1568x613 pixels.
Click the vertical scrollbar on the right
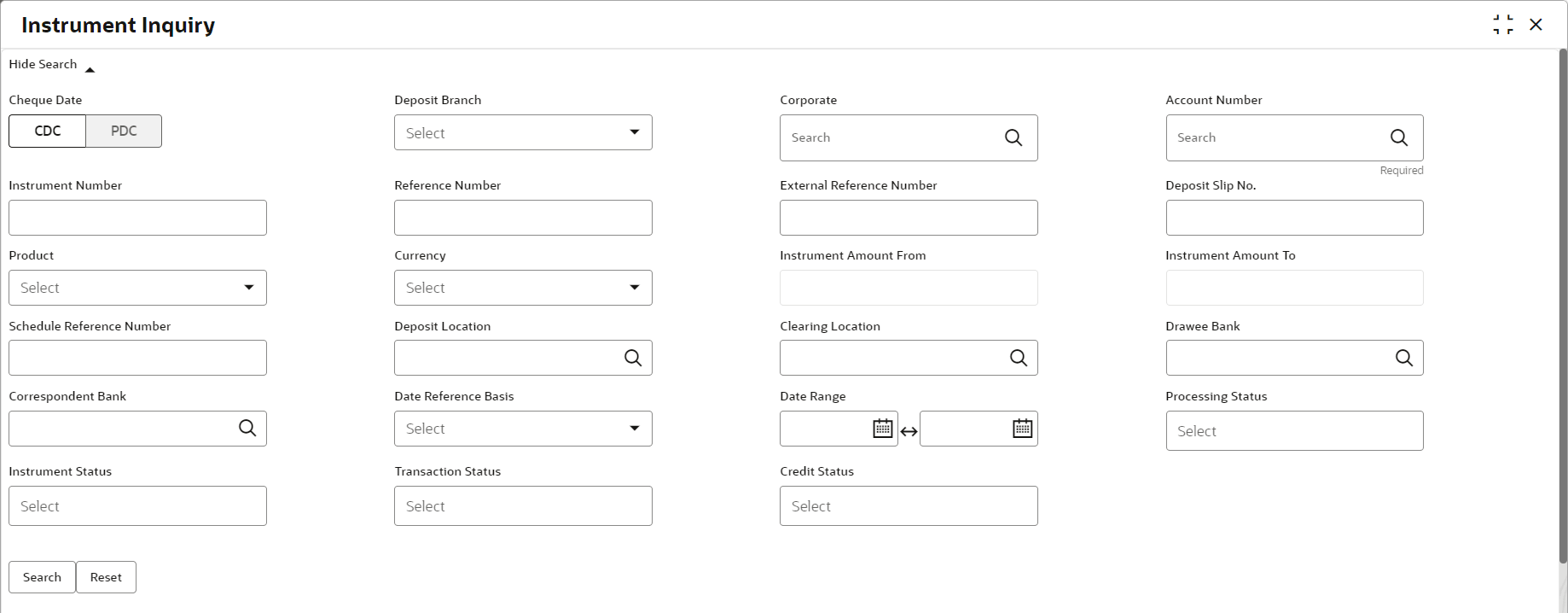point(1562,307)
